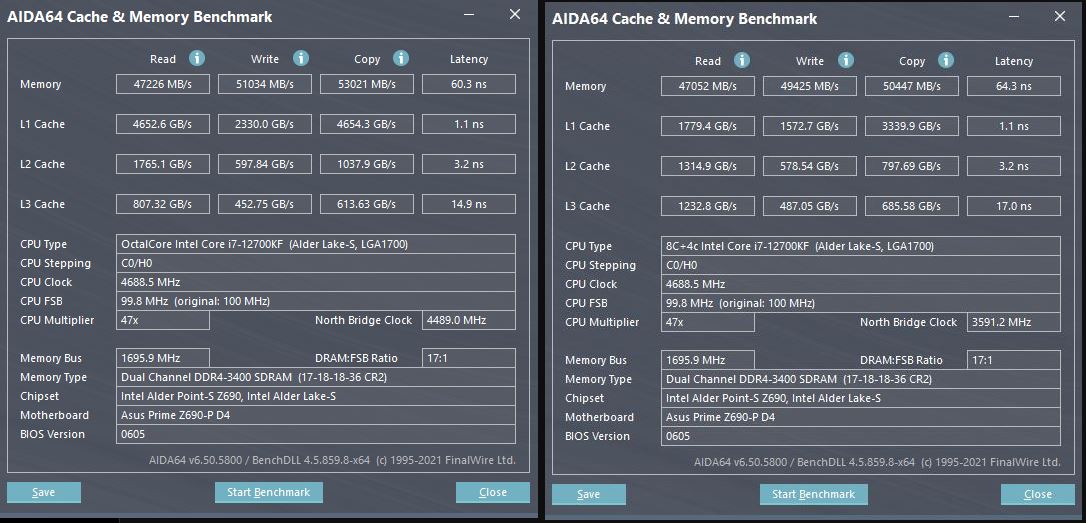This screenshot has width=1086, height=523.
Task: Select the 17.0 ns L3 Cache latency field
Action: (1013, 206)
